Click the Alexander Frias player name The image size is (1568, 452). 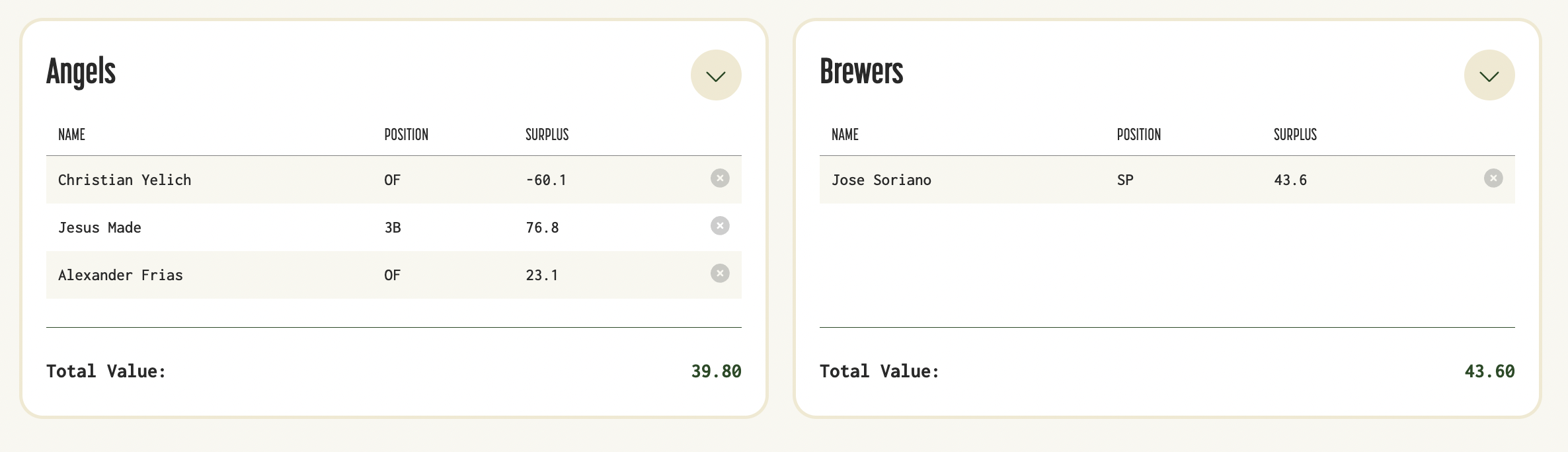pos(120,275)
